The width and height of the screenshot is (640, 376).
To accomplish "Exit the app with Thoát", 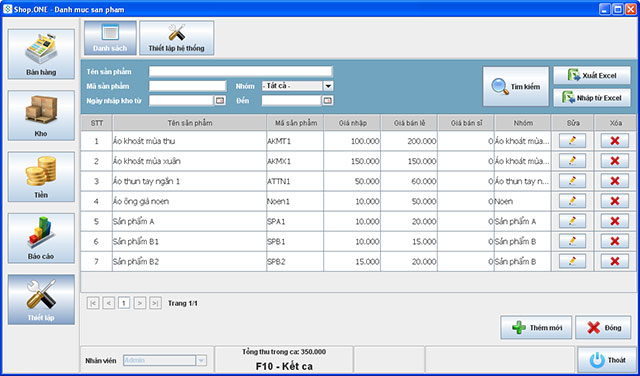I will [x=607, y=360].
